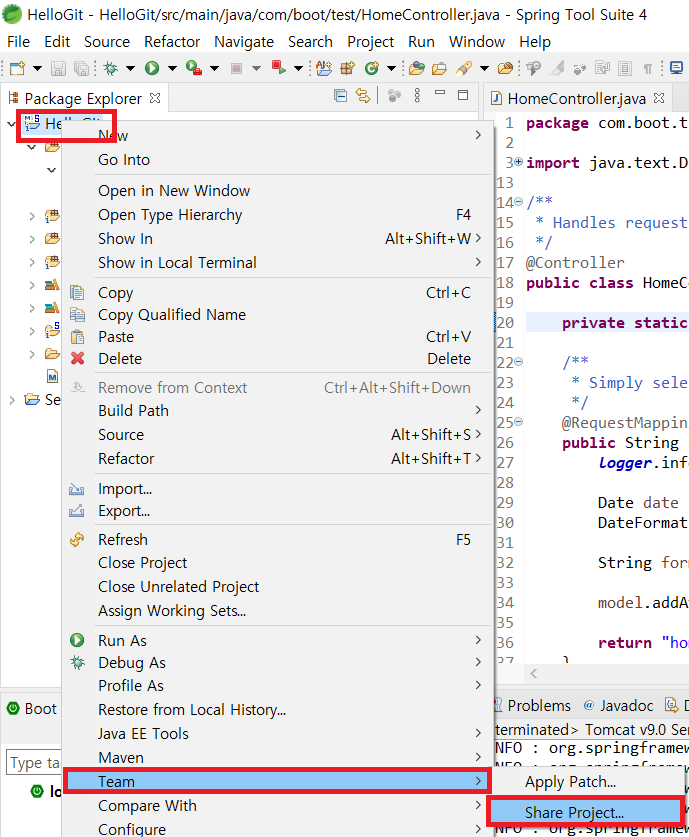Collapse the method fold at line 25
Image resolution: width=689 pixels, height=837 pixels.
coord(518,422)
